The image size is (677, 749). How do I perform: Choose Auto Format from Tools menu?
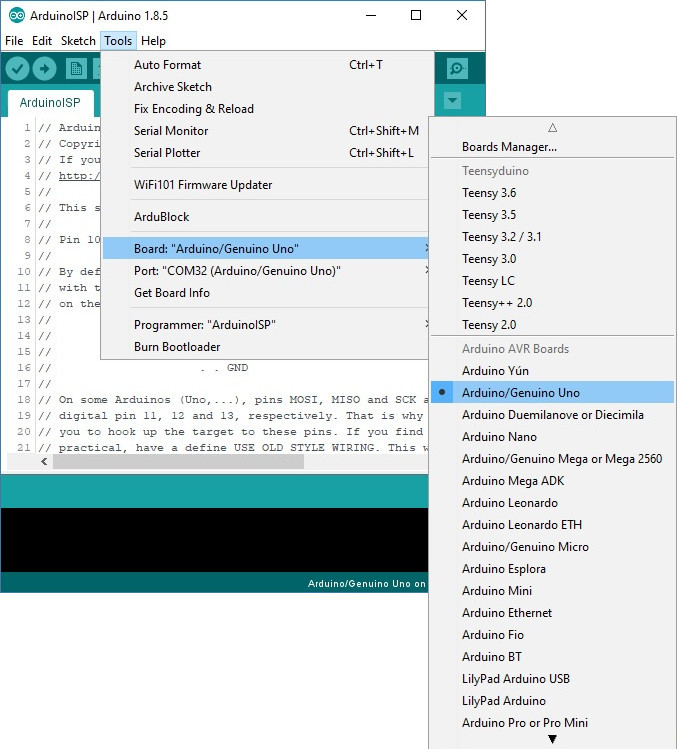point(266,65)
